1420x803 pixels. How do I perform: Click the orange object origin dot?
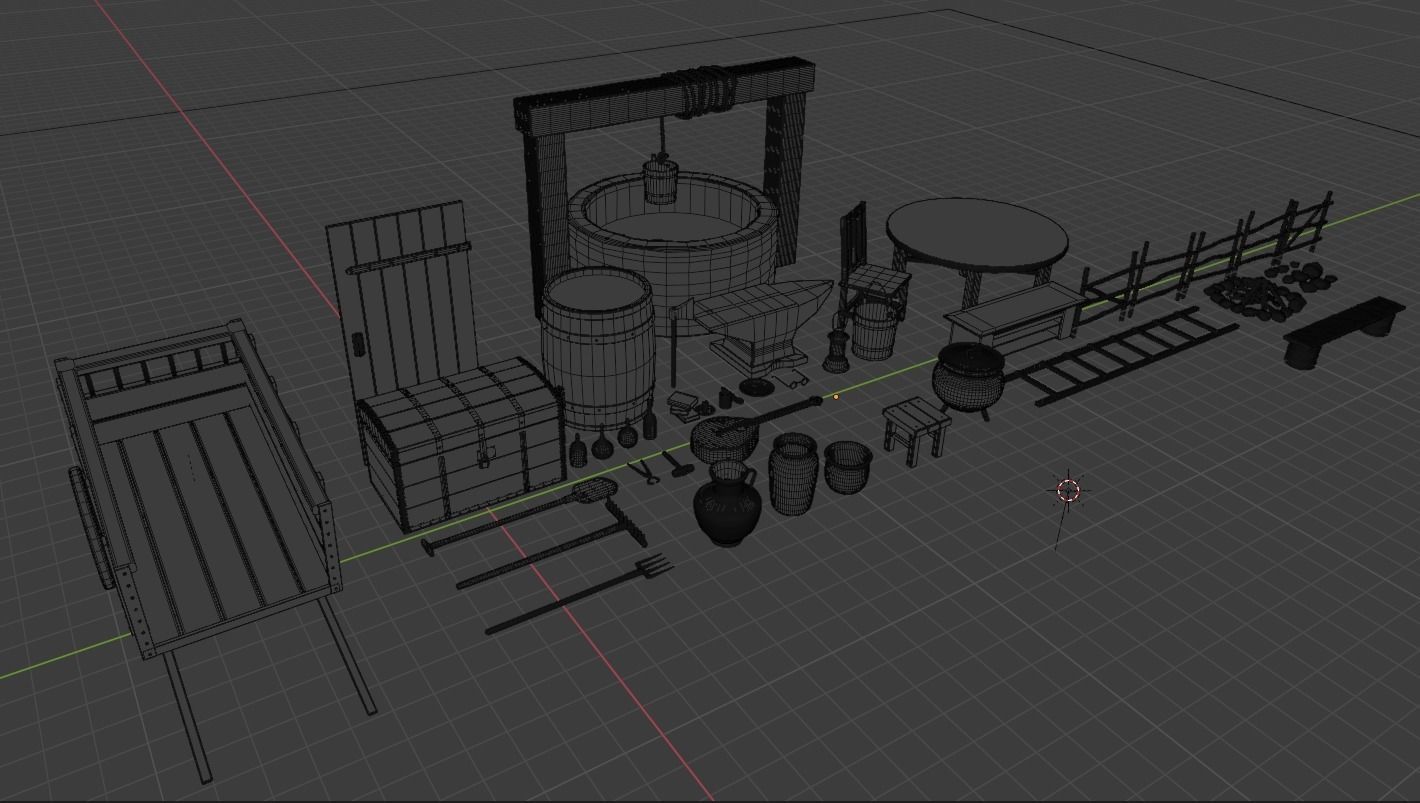[x=836, y=397]
